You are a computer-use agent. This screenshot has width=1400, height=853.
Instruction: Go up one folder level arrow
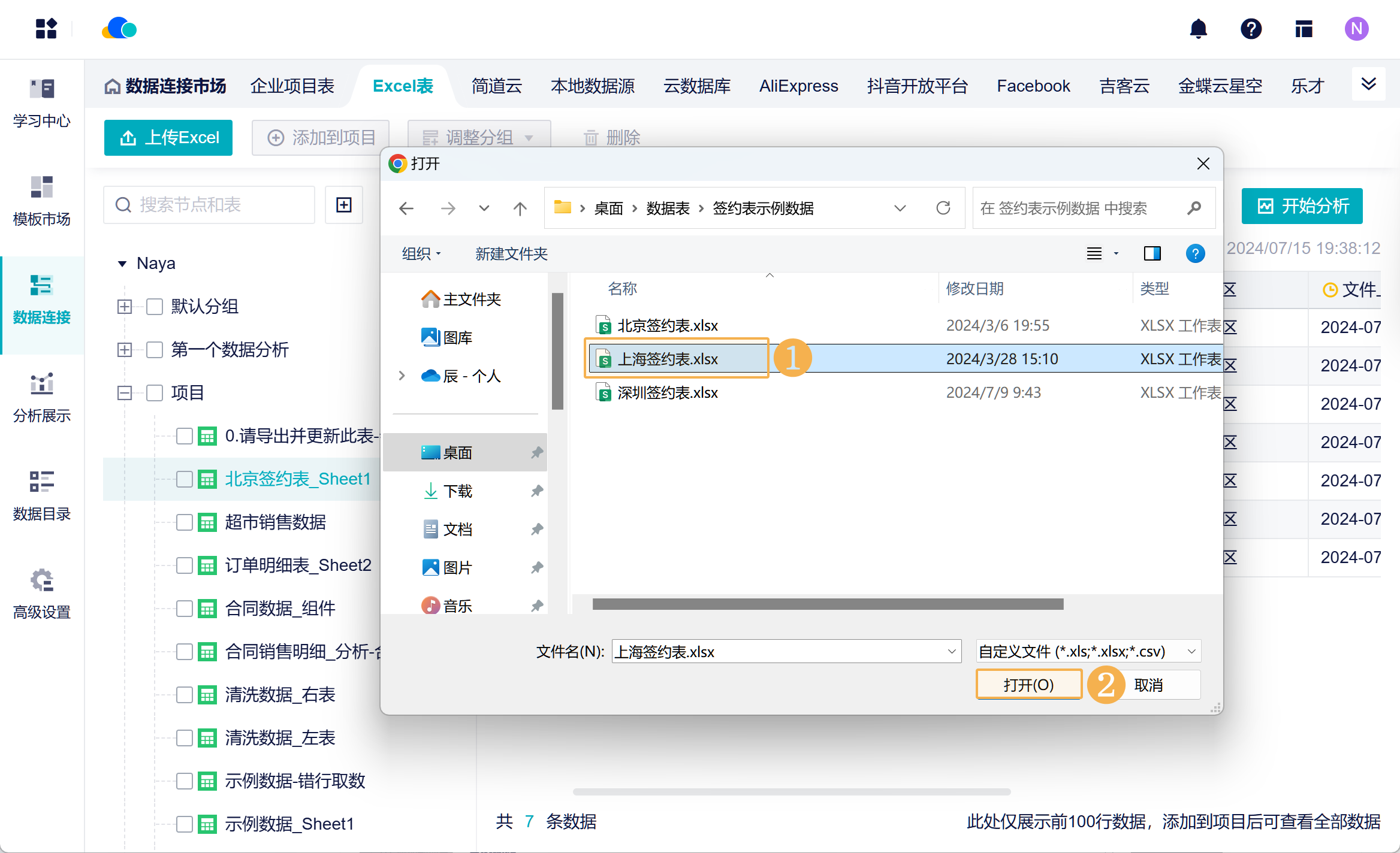pos(520,208)
